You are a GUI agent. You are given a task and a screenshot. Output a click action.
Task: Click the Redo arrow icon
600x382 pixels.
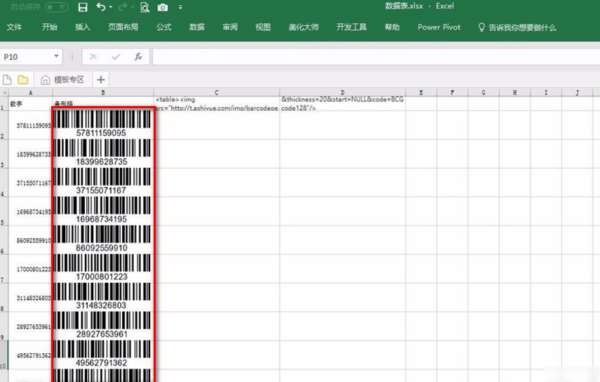click(x=123, y=7)
